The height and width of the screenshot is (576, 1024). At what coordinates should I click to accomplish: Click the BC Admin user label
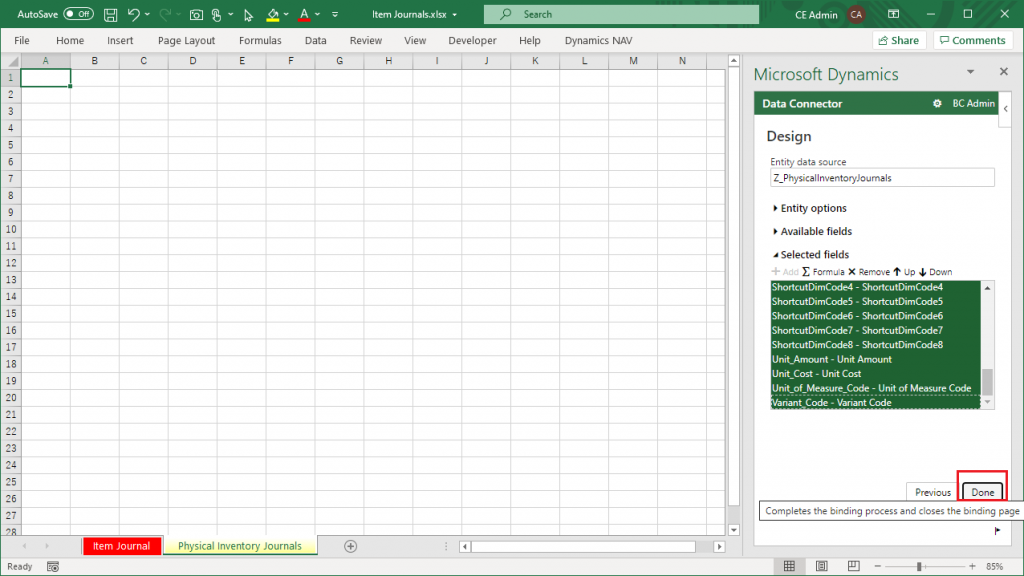[x=973, y=103]
